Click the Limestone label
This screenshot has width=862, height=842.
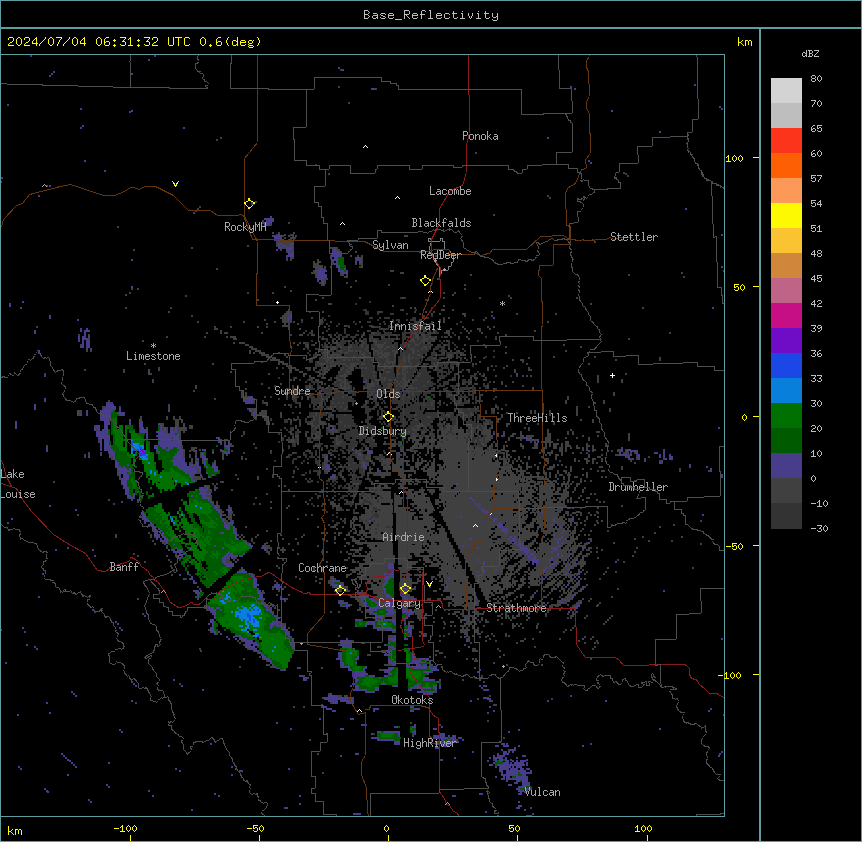coord(153,356)
